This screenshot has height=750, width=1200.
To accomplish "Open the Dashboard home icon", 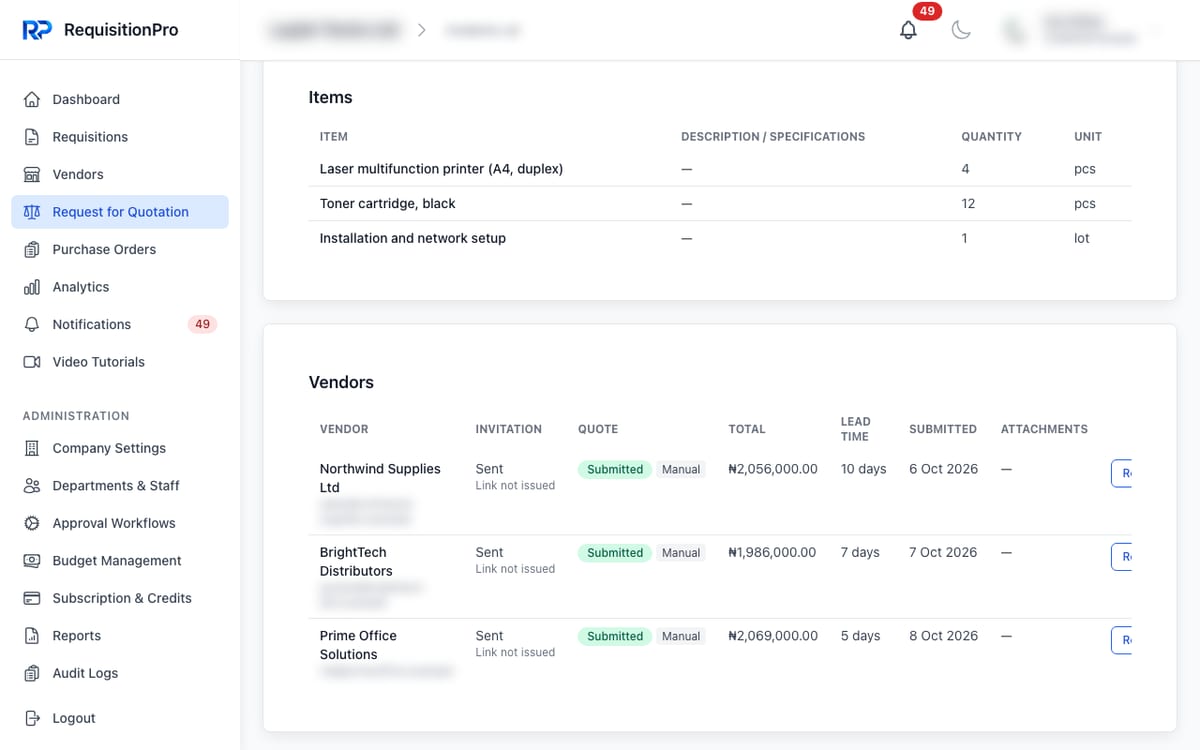I will (x=32, y=100).
